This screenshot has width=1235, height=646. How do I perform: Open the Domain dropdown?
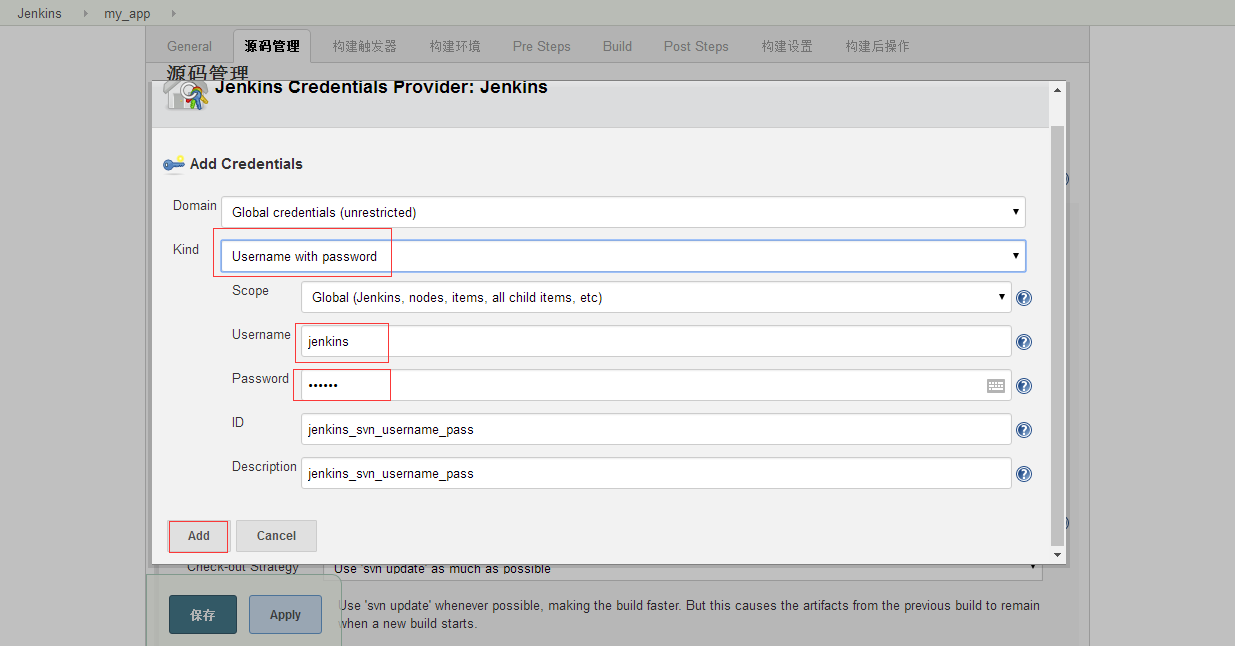[x=623, y=212]
